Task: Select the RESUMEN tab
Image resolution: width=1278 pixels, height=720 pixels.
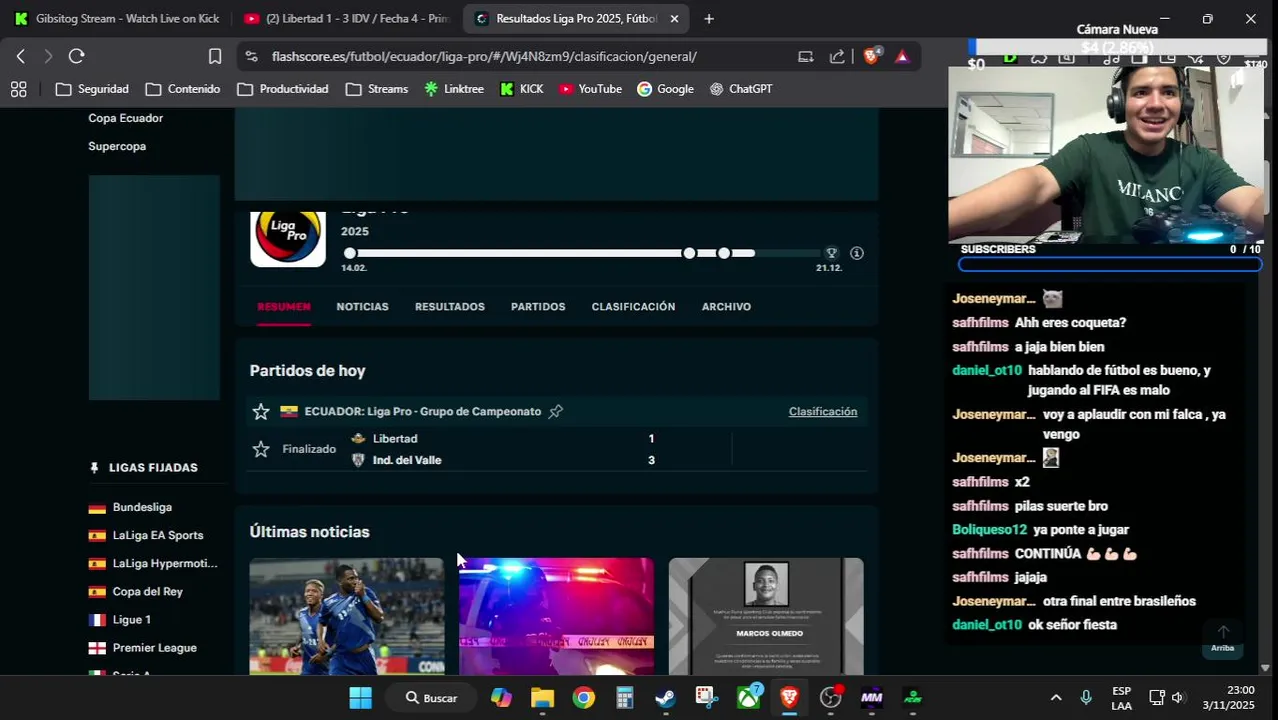Action: click(284, 307)
